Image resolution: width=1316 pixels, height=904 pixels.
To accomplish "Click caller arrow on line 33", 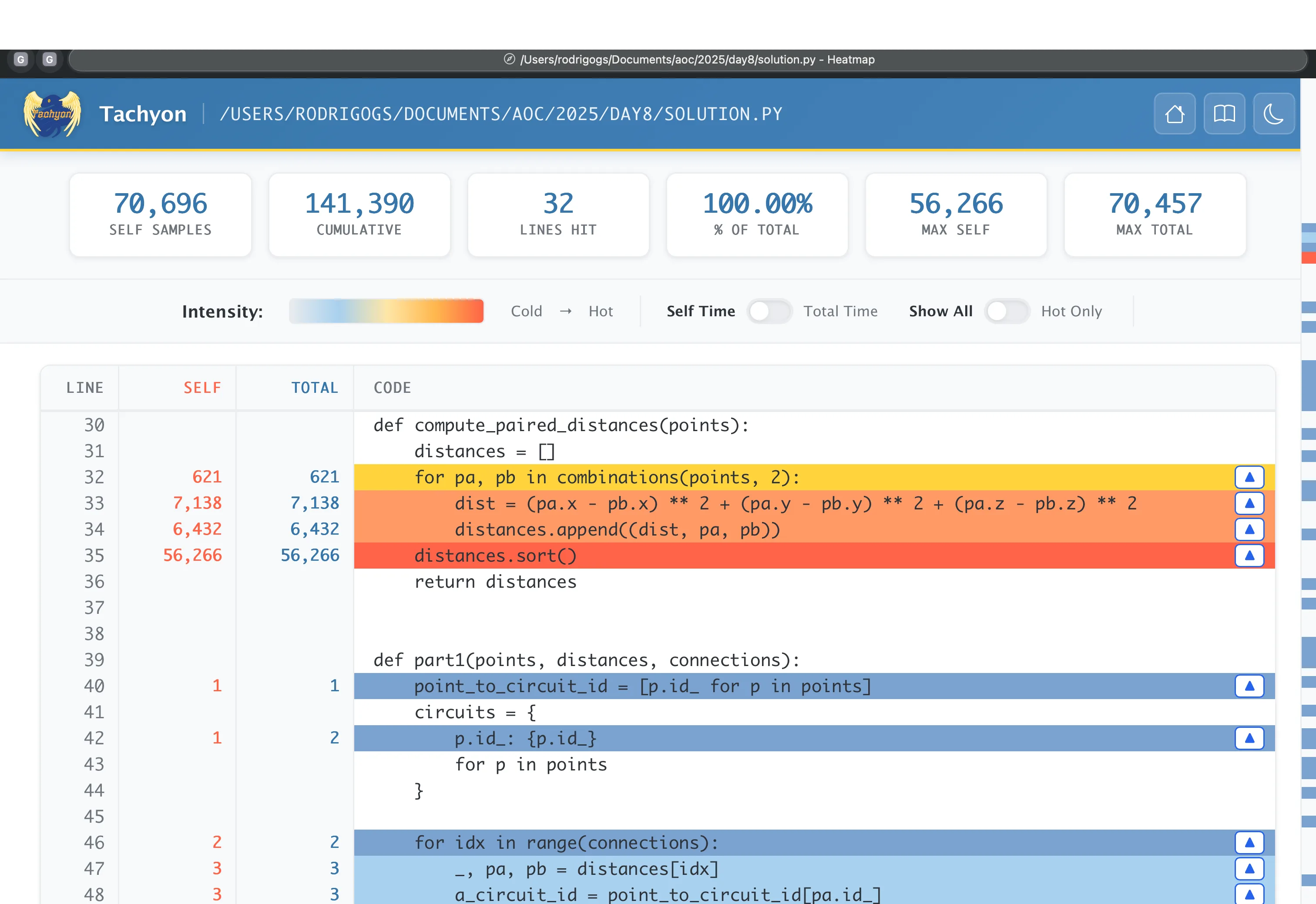I will (x=1249, y=503).
